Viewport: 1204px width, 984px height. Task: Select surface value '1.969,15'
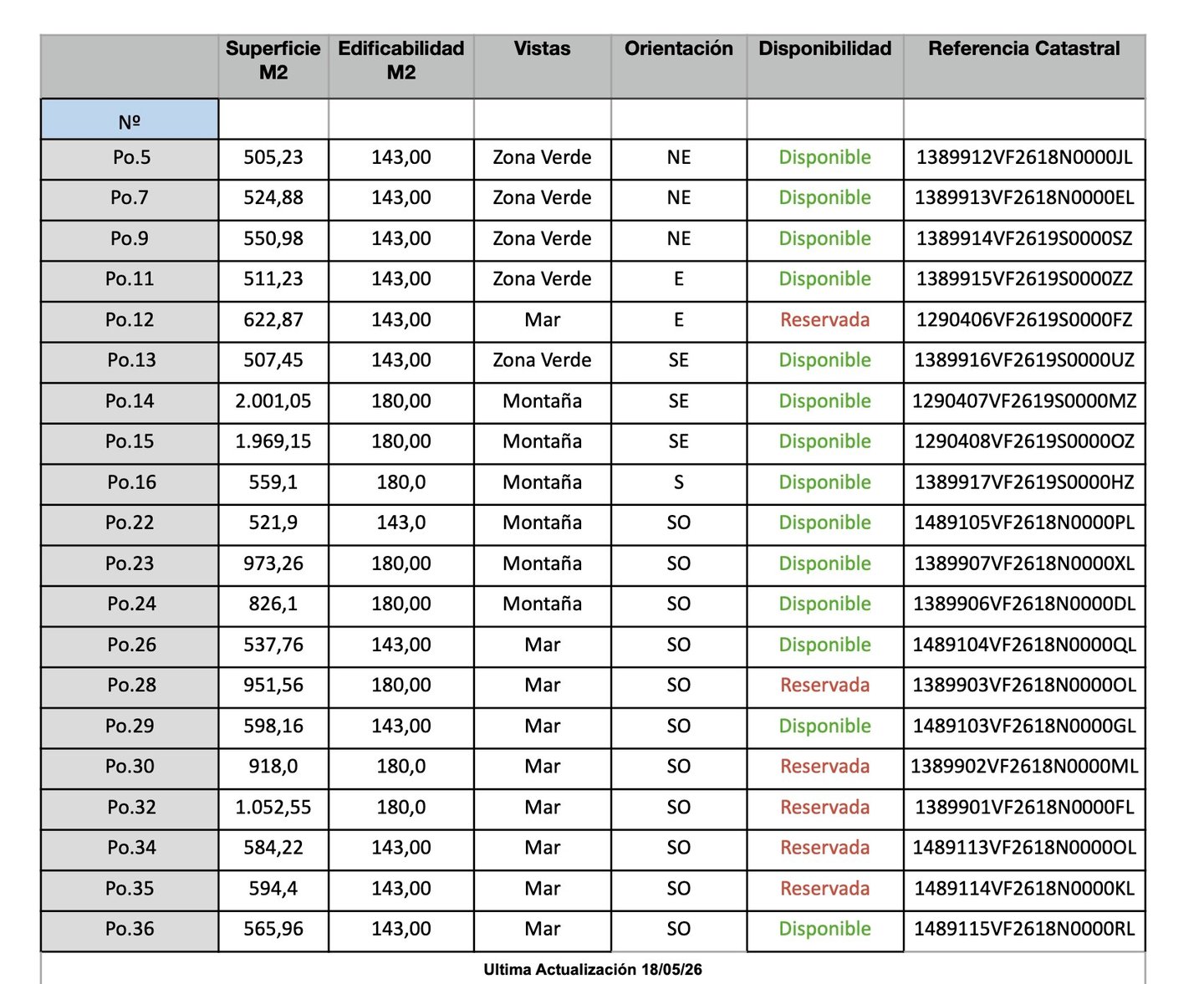pyautogui.click(x=273, y=441)
